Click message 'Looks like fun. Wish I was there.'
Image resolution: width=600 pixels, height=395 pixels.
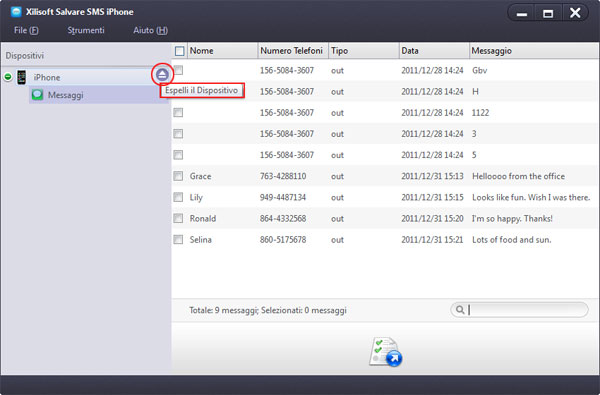(531, 198)
